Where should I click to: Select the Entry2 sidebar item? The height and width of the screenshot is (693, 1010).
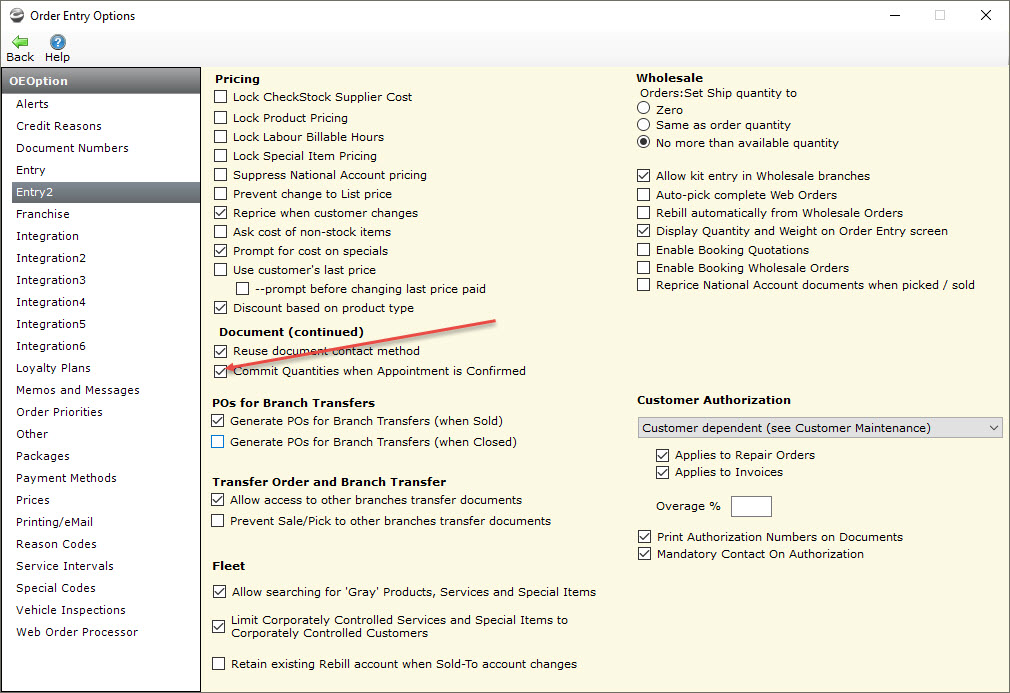point(106,192)
